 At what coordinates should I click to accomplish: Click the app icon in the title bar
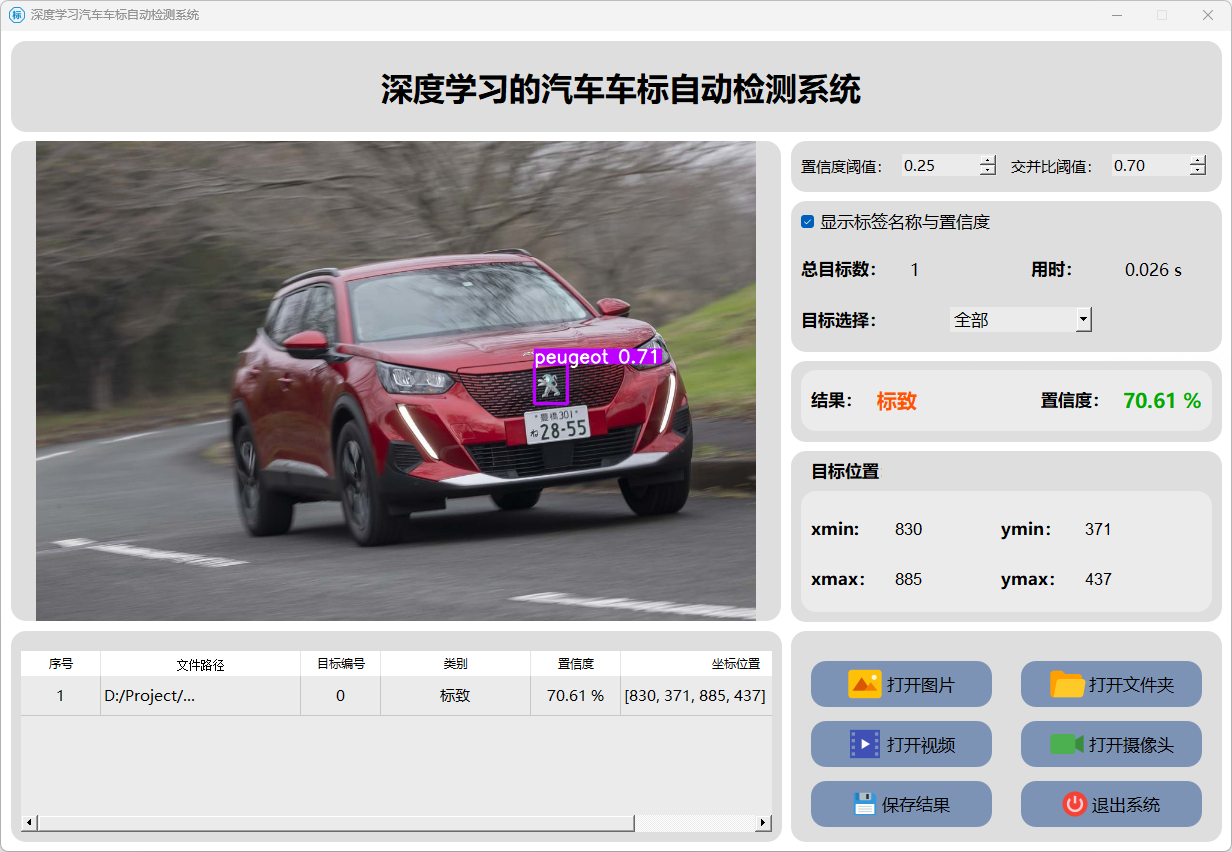tap(16, 15)
